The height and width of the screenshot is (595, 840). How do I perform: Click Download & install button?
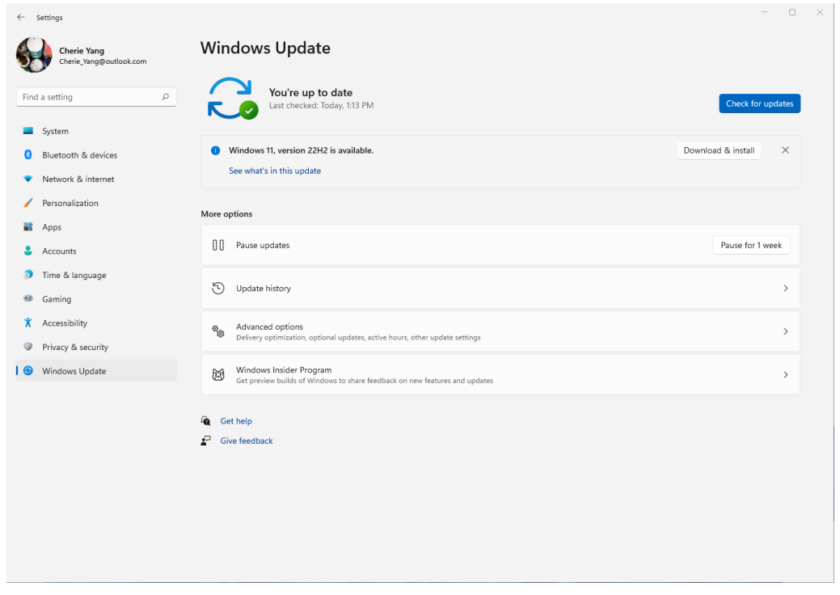pos(719,150)
